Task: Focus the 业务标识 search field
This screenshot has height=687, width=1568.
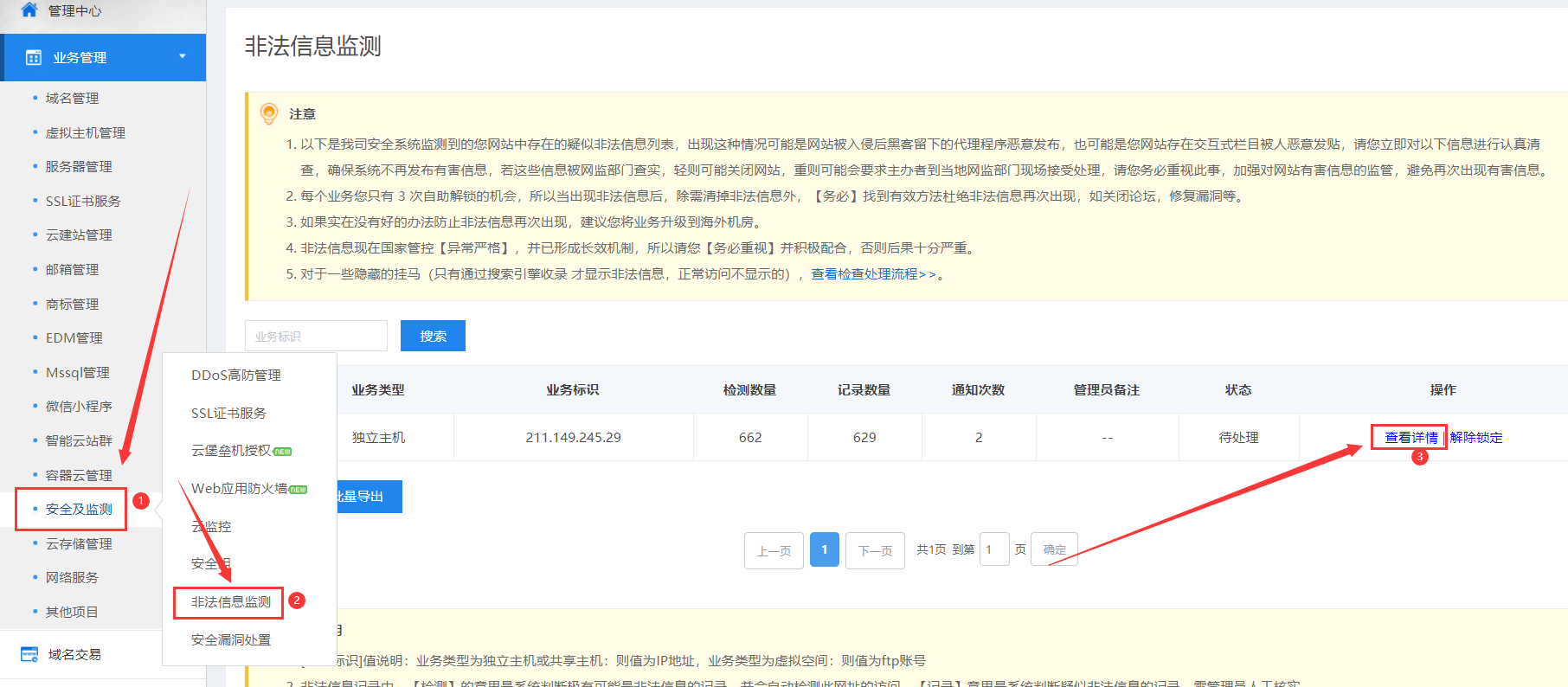Action: tap(316, 336)
